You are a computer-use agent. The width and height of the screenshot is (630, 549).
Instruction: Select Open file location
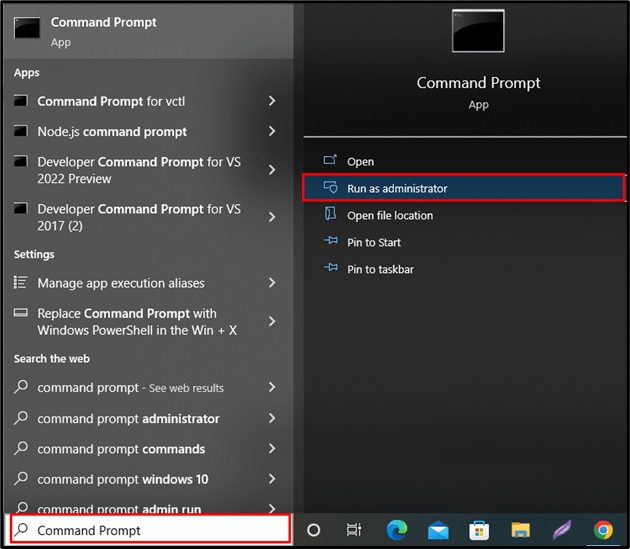point(464,215)
